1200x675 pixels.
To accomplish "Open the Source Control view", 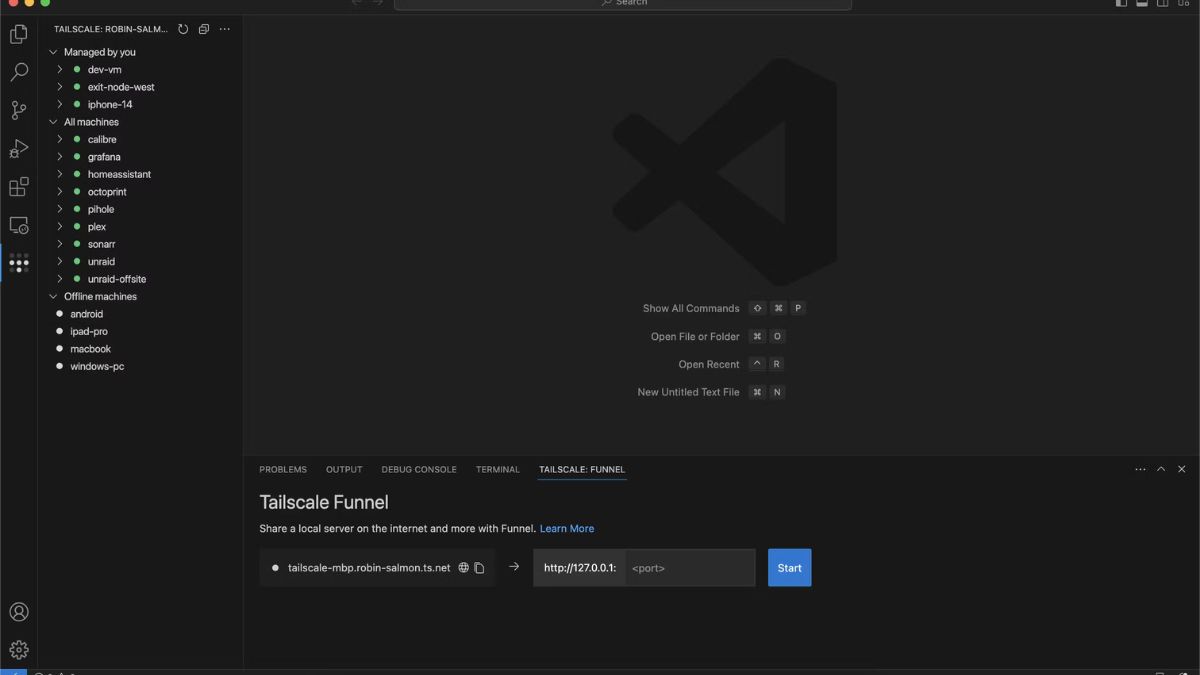I will pos(18,110).
